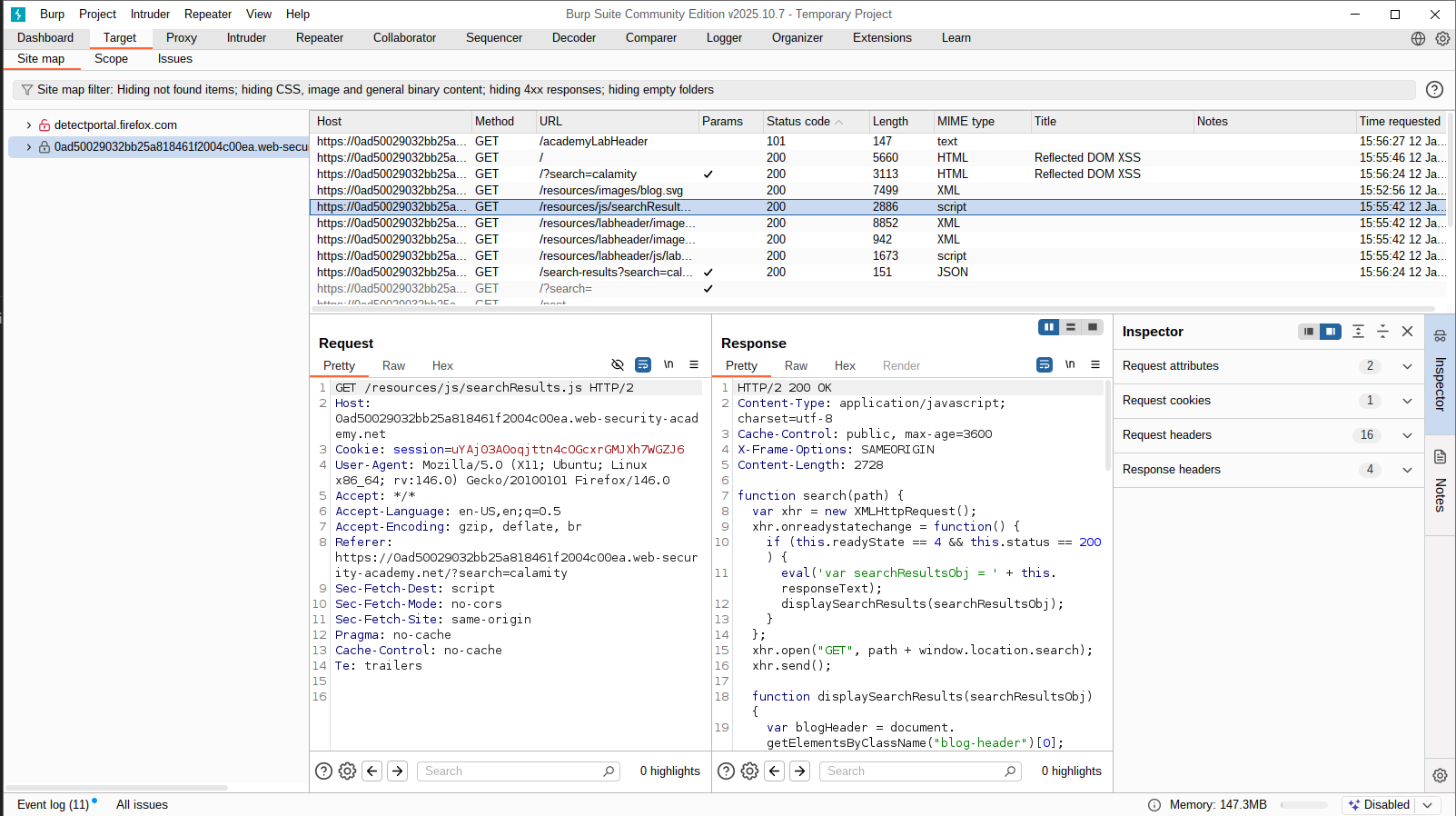Expand the Response headers section
This screenshot has height=816, width=1456.
[x=1407, y=470]
